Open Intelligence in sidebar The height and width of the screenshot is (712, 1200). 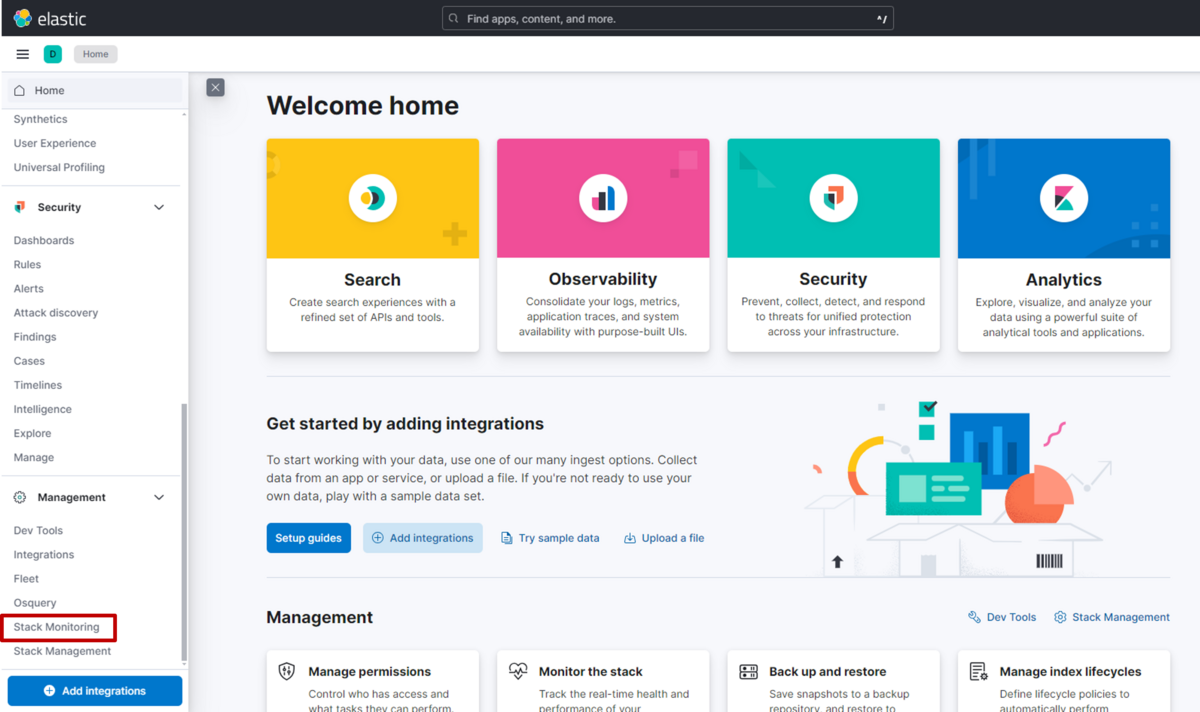pyautogui.click(x=43, y=409)
